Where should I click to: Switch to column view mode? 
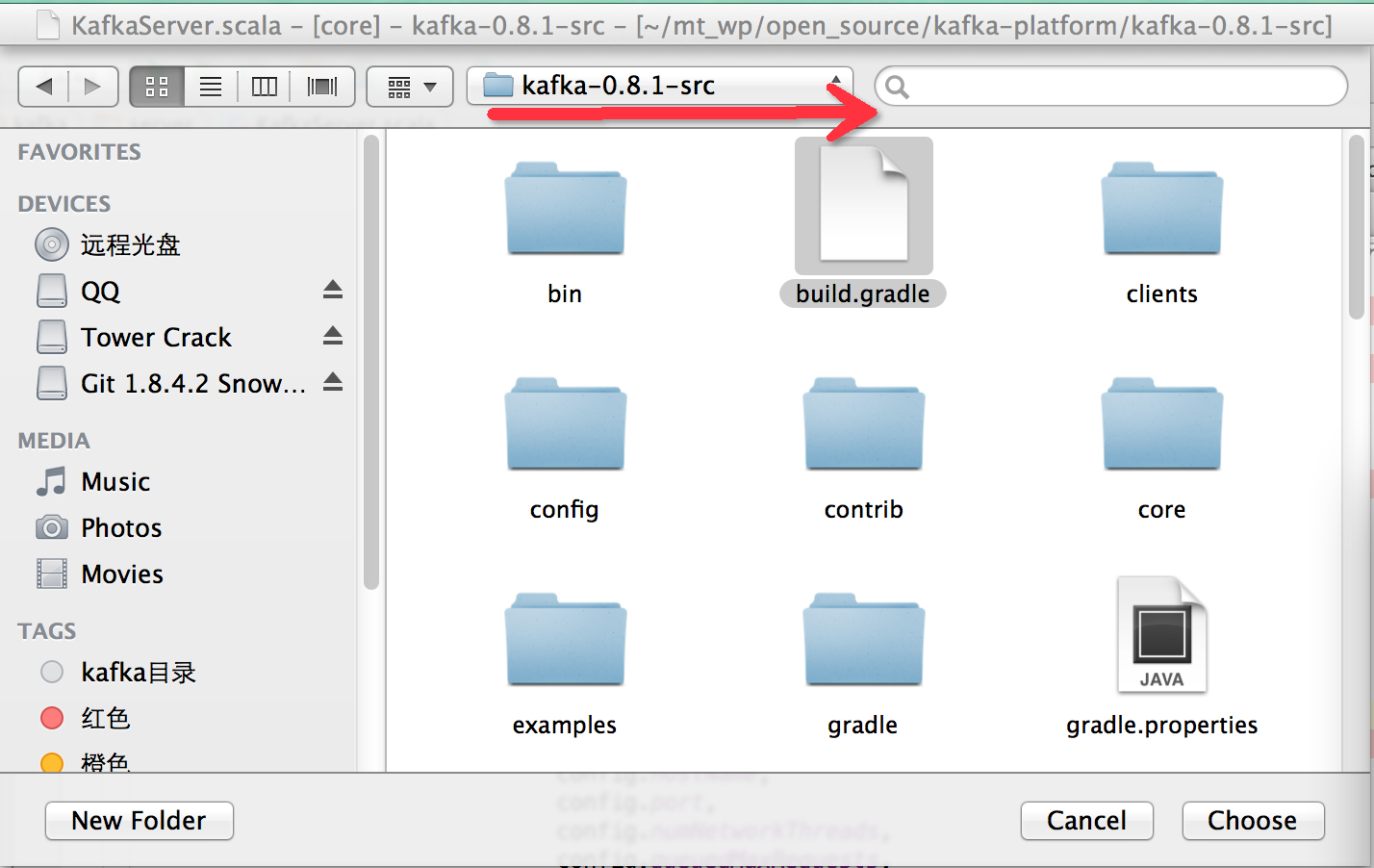click(x=265, y=87)
